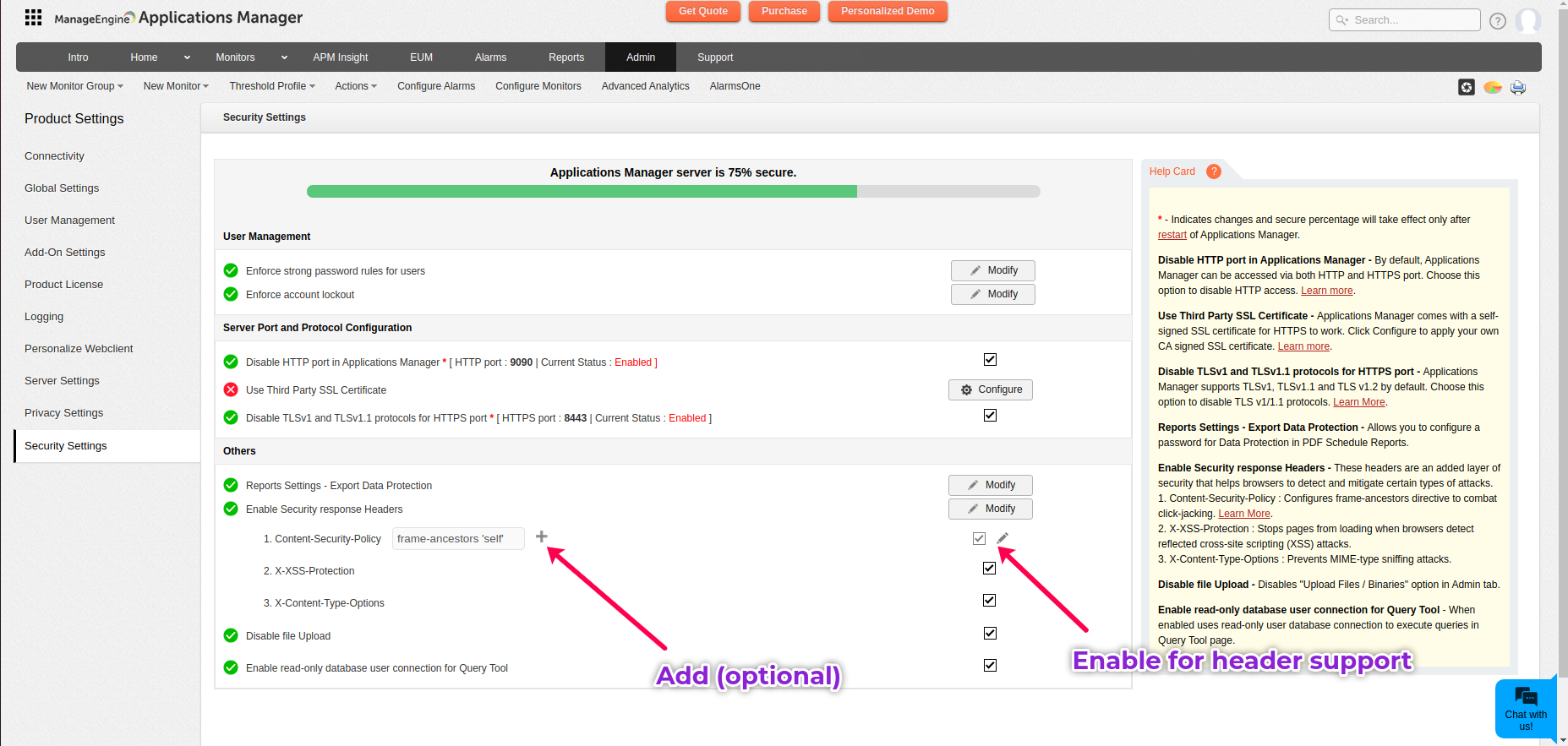Viewport: 1568px width, 746px height.
Task: Click green status icon for Disable TLSv1
Action: [231, 417]
